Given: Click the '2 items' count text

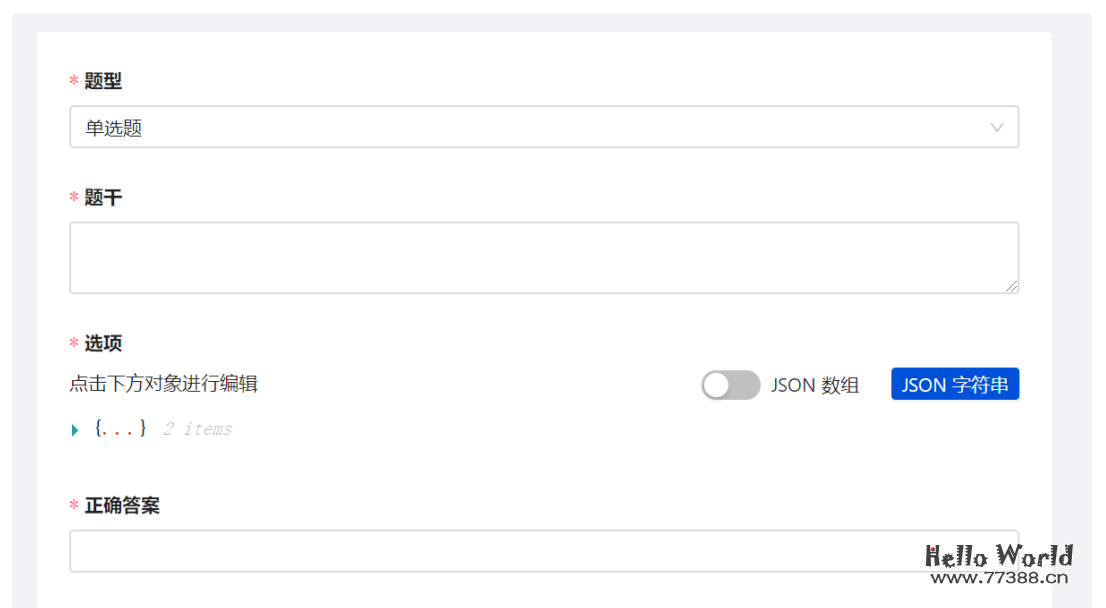Looking at the screenshot, I should (x=197, y=429).
